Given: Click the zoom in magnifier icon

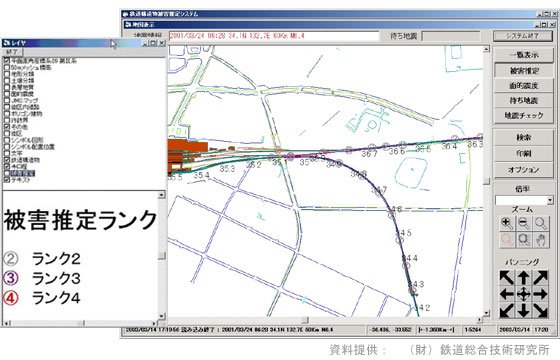Looking at the screenshot, I should pyautogui.click(x=506, y=224).
